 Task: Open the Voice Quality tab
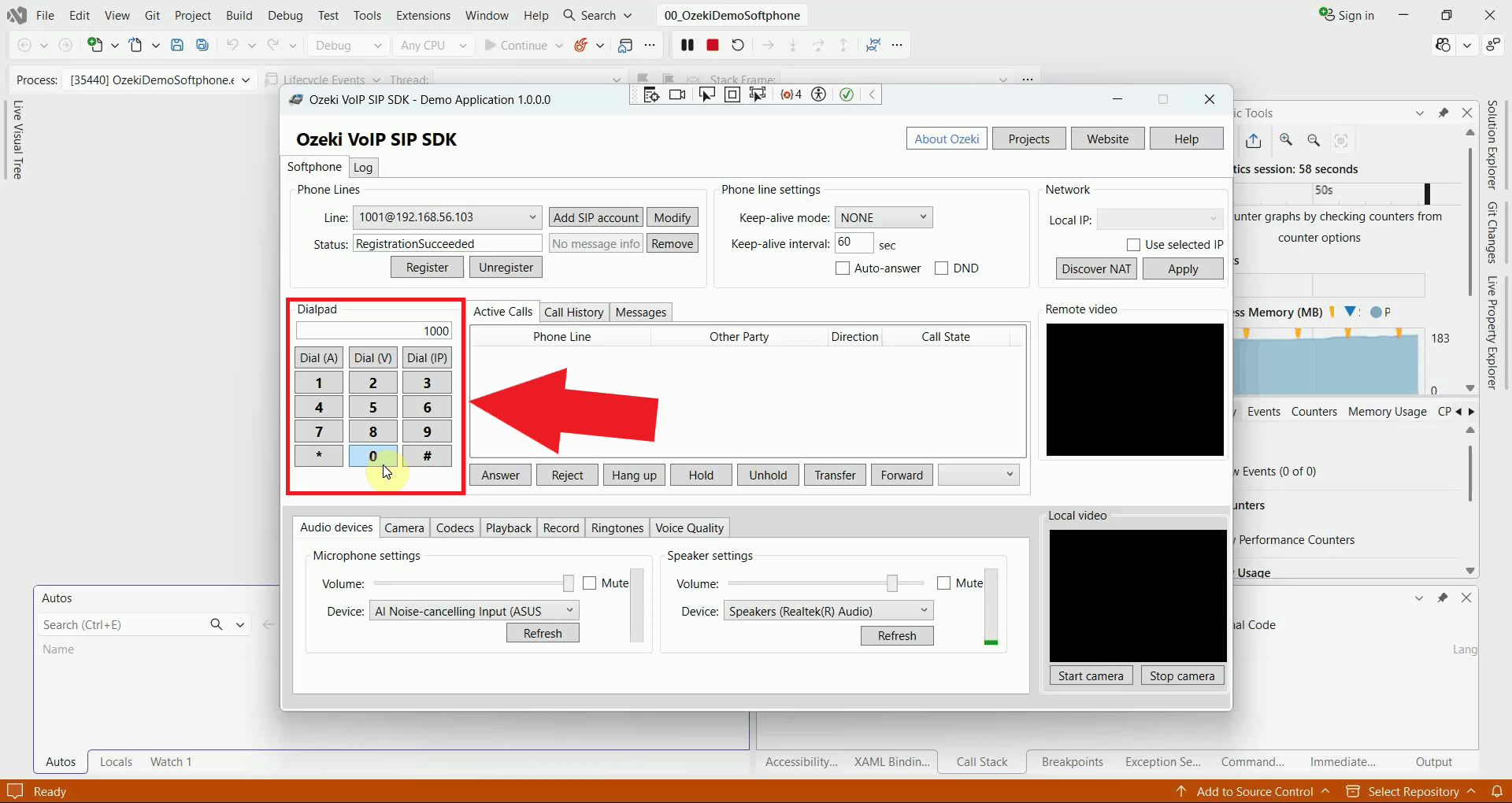[690, 528]
